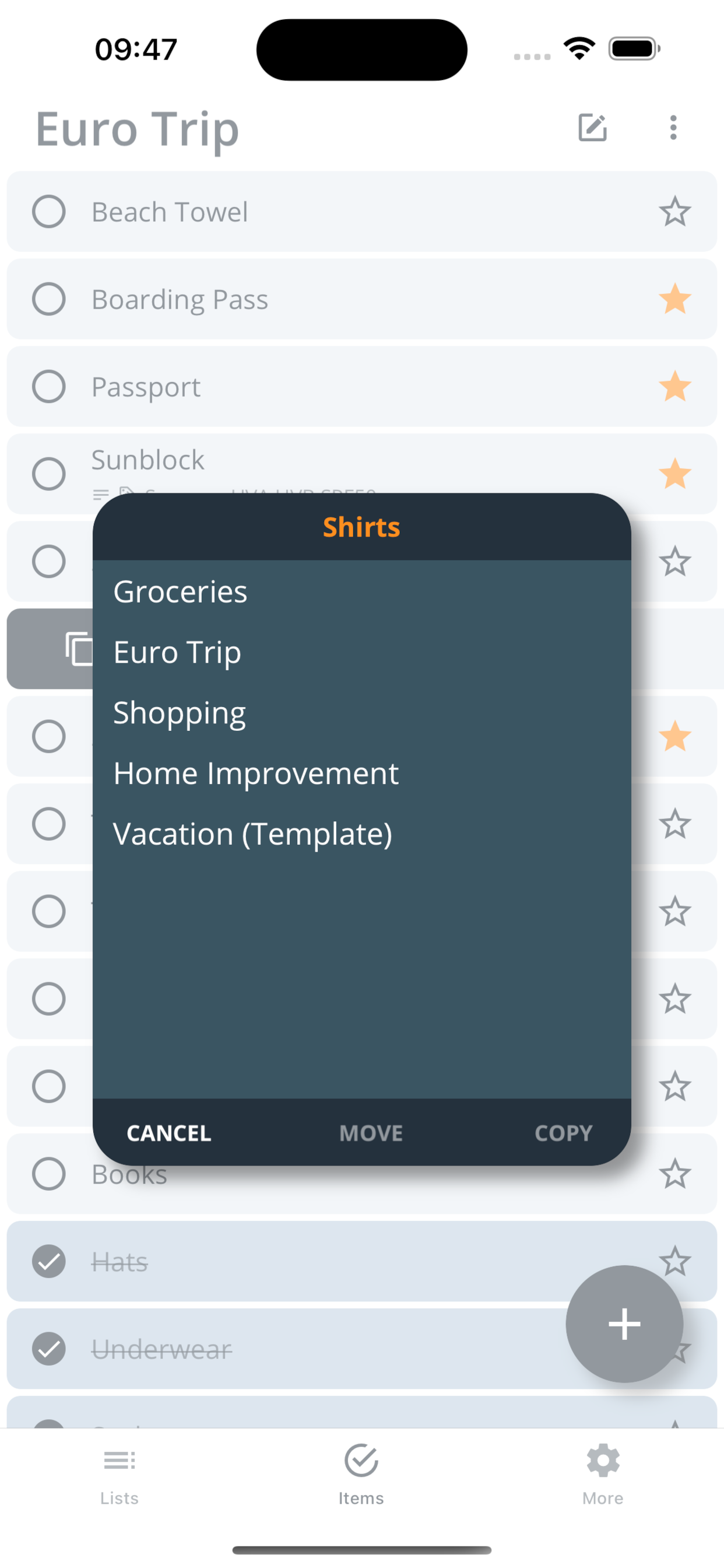Tap the COPY button
Viewport: 724px width, 1568px height.
point(563,1133)
